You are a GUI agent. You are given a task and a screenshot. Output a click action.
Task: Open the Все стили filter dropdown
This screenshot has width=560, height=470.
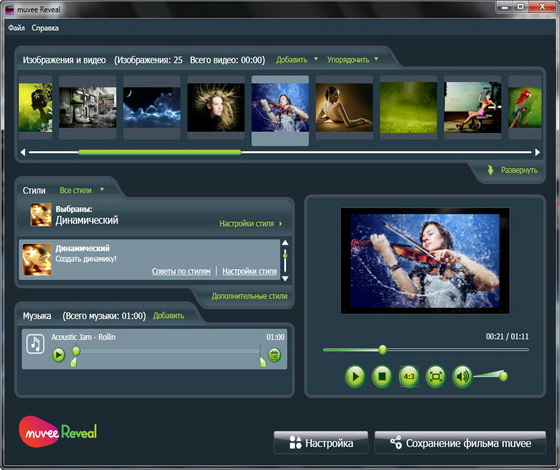81,190
